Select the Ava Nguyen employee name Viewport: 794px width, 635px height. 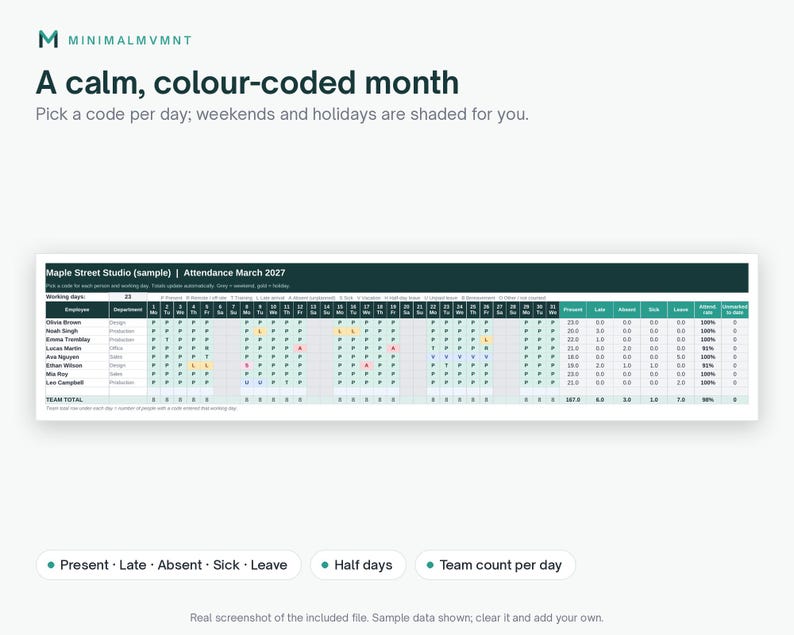tap(62, 357)
